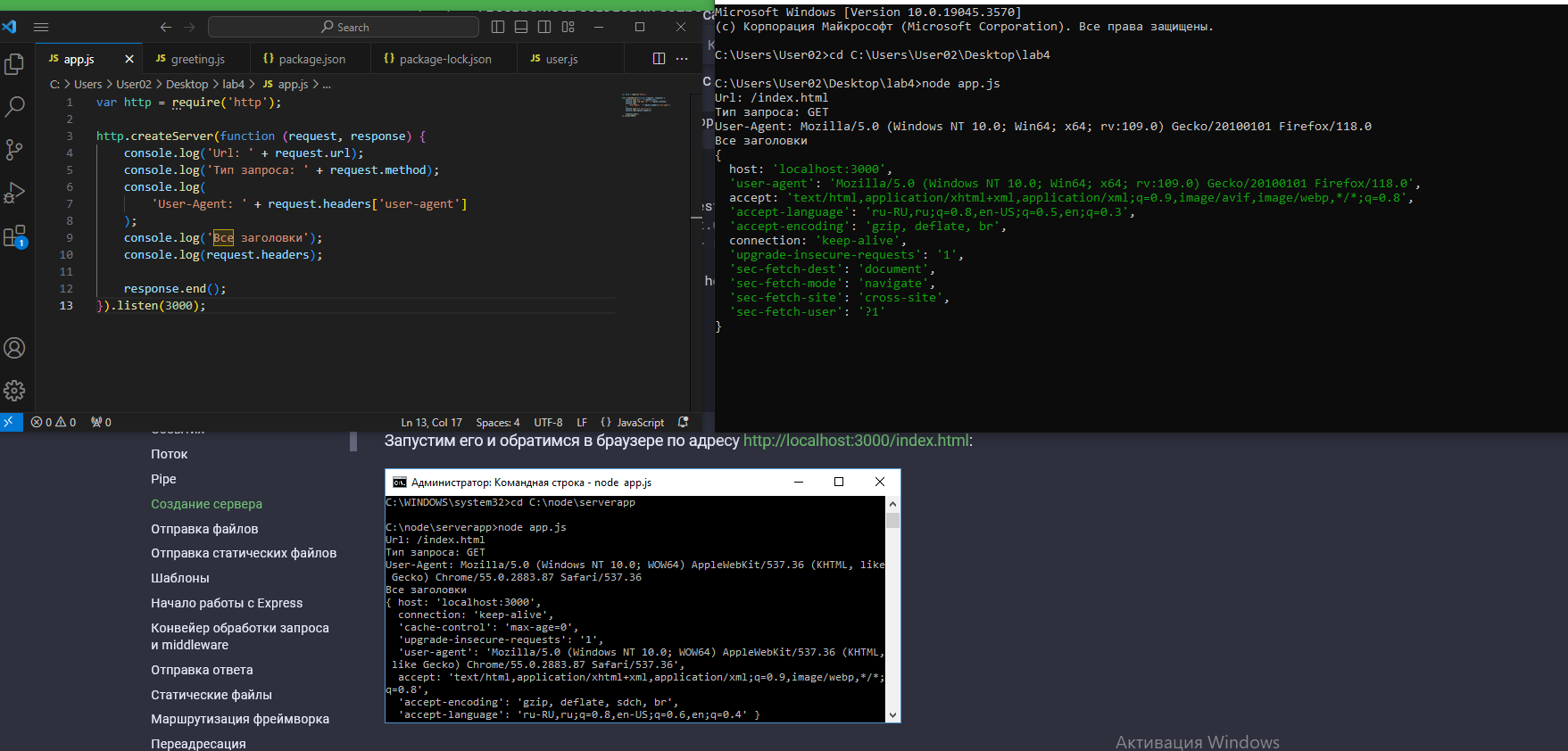Open the Source Control view
1568x751 pixels.
pyautogui.click(x=14, y=150)
